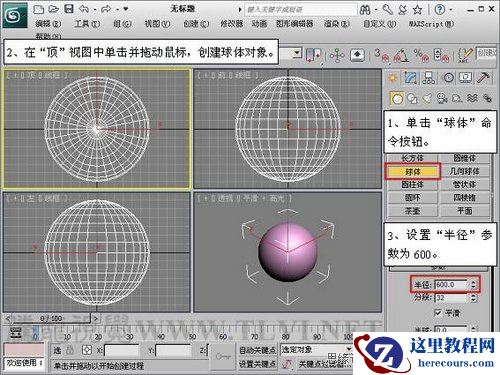500x375 pixels.
Task: Click the 球体 sphere primitive button
Action: (x=413, y=172)
